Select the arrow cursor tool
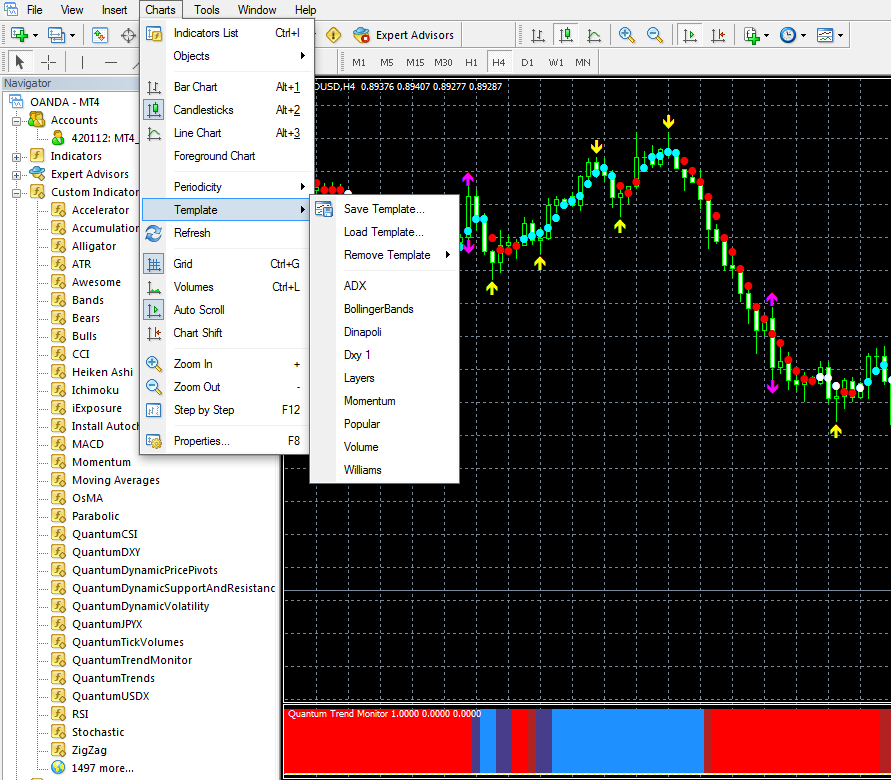891x780 pixels. tap(20, 62)
